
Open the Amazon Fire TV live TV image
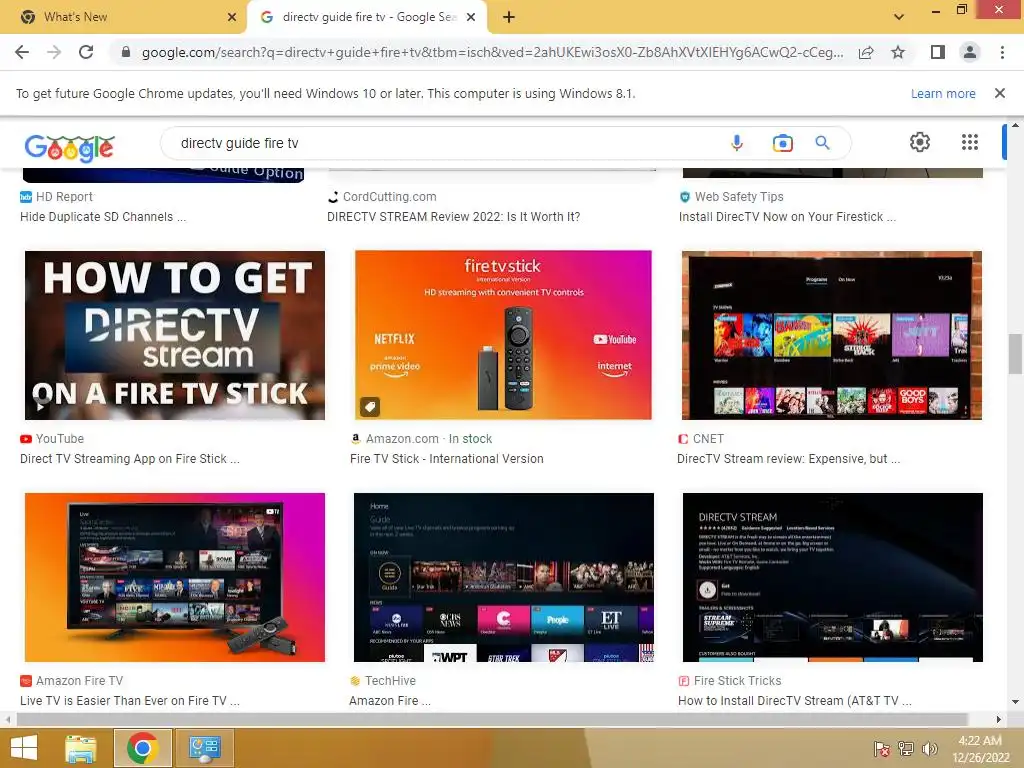174,577
